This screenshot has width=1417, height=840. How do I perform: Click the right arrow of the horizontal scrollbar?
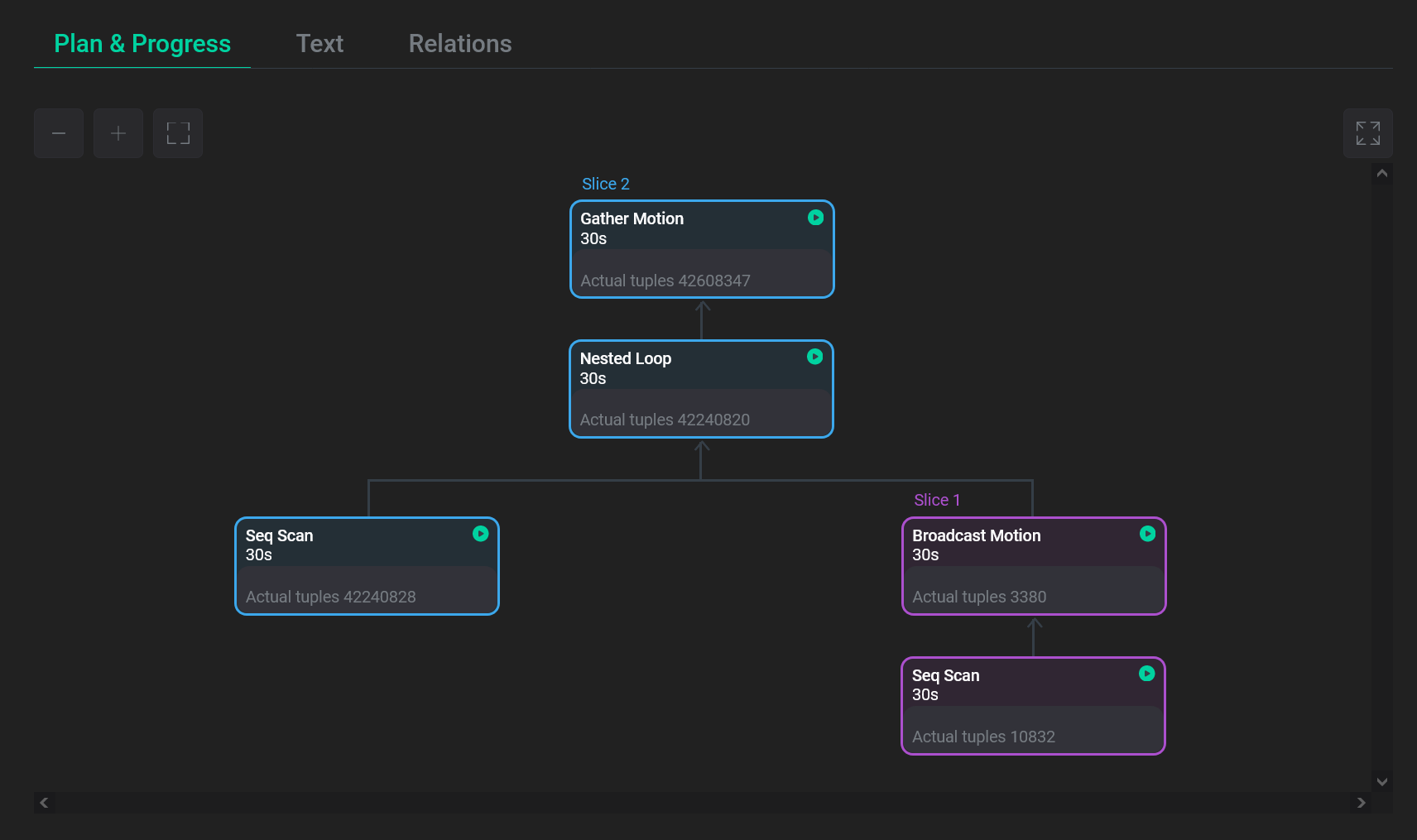coord(1361,802)
